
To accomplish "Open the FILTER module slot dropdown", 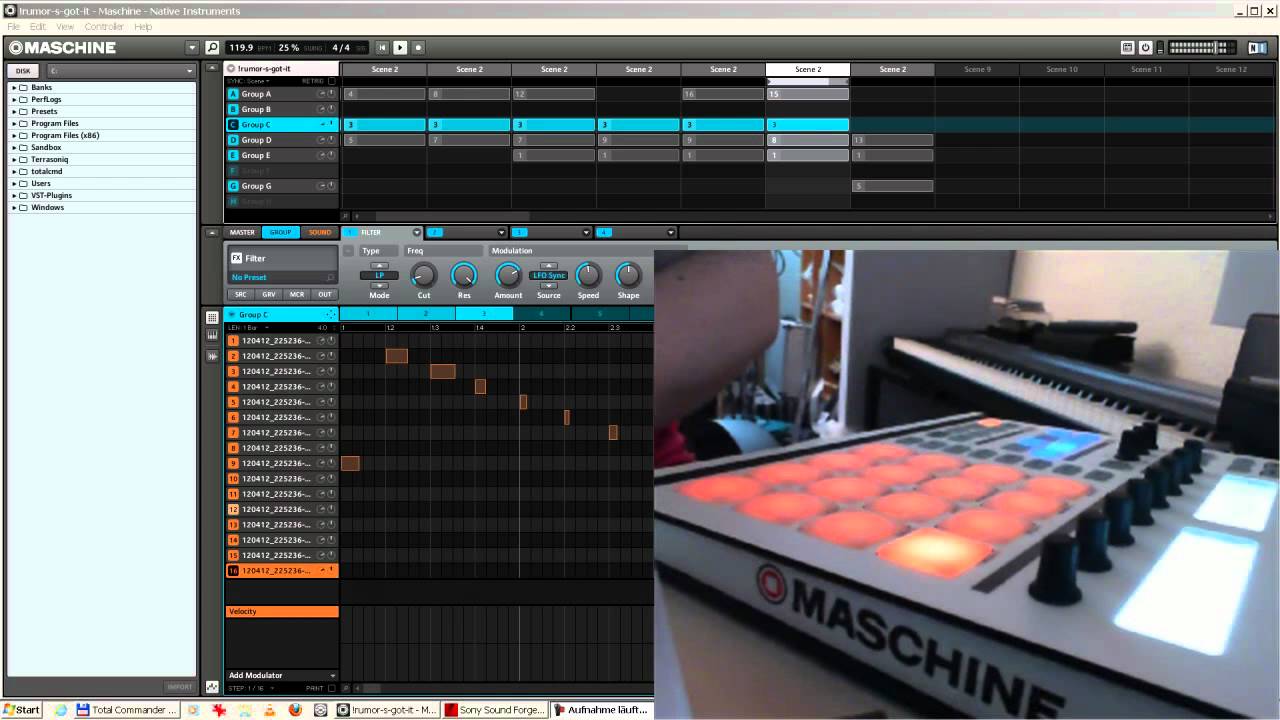I will coord(417,232).
